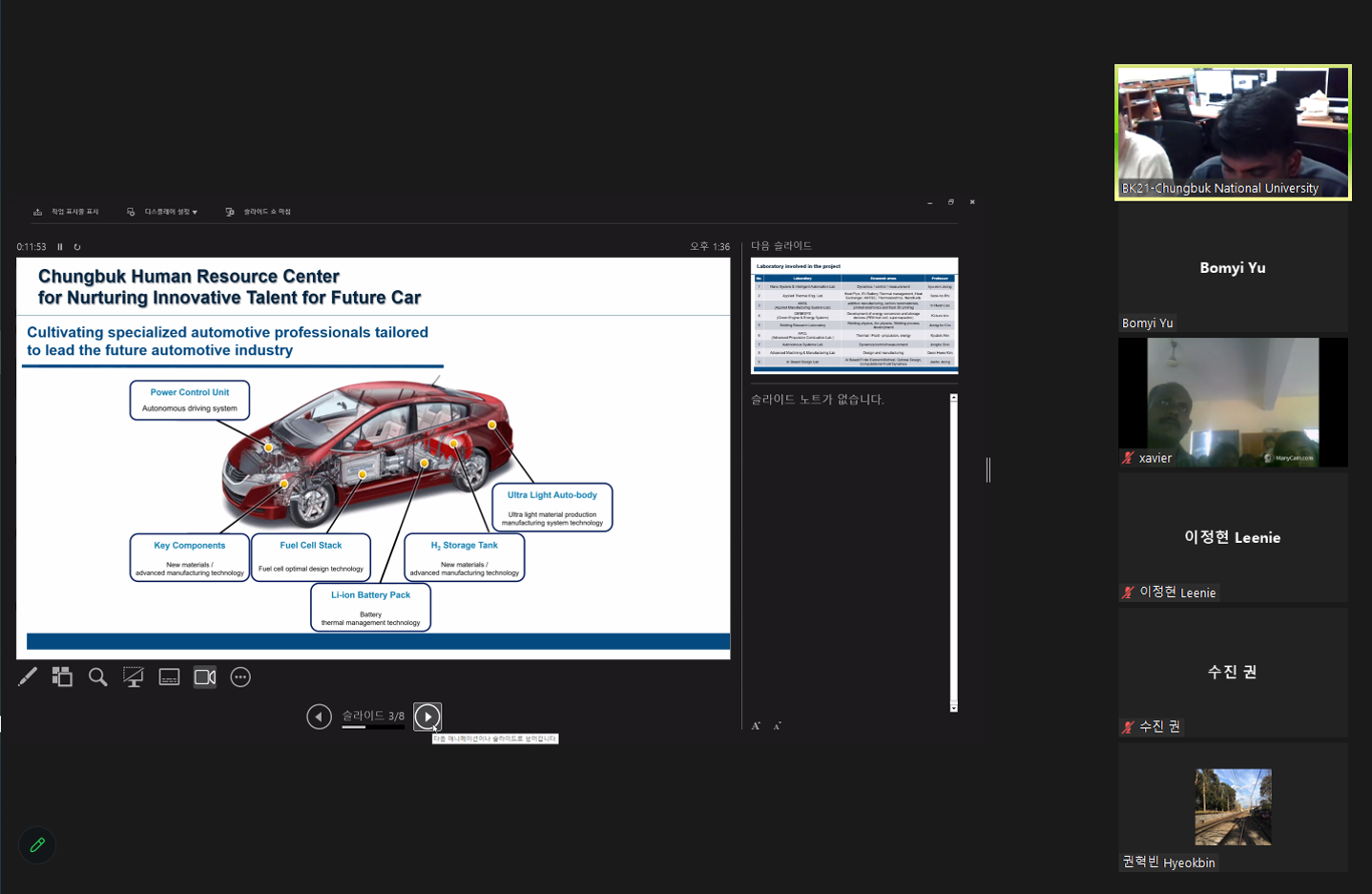
Task: Click the notes pane scrollbar down arrow
Action: click(x=953, y=707)
